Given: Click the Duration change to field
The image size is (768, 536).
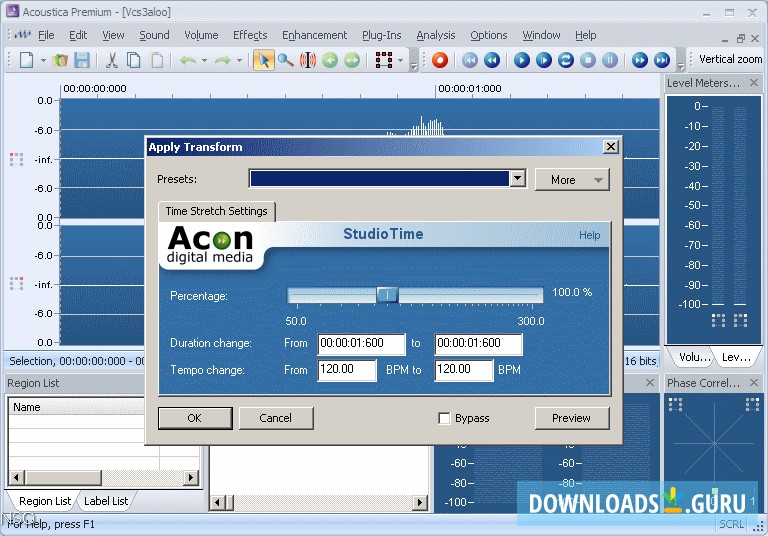Looking at the screenshot, I should (x=479, y=343).
